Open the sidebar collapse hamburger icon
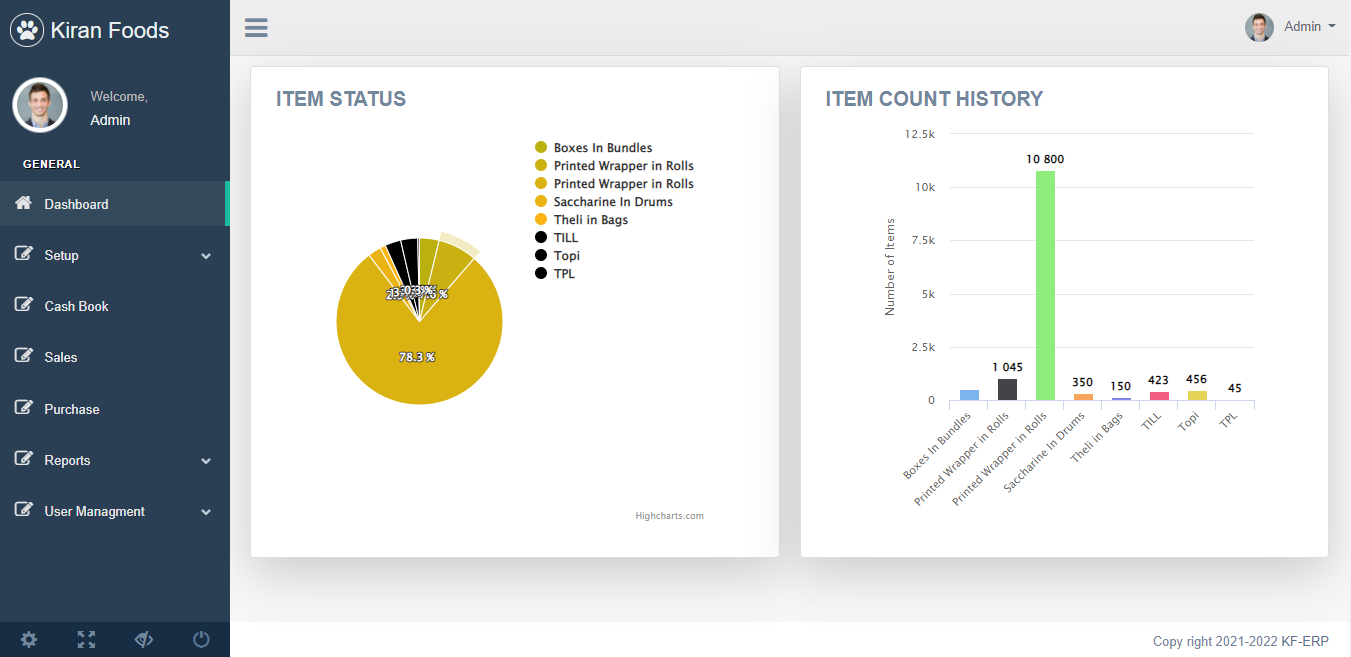 coord(256,27)
